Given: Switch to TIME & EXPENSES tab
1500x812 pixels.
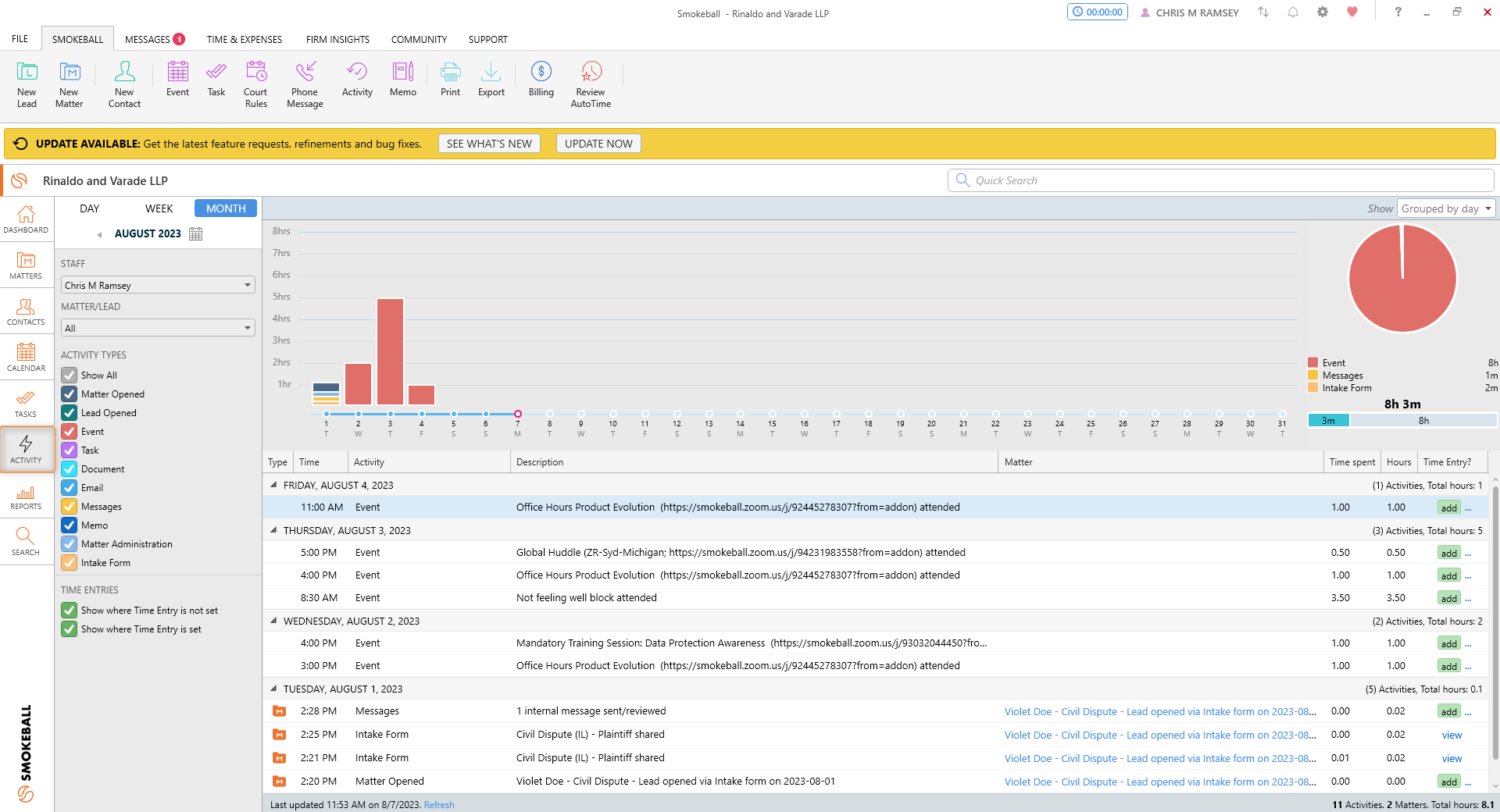Looking at the screenshot, I should 245,39.
